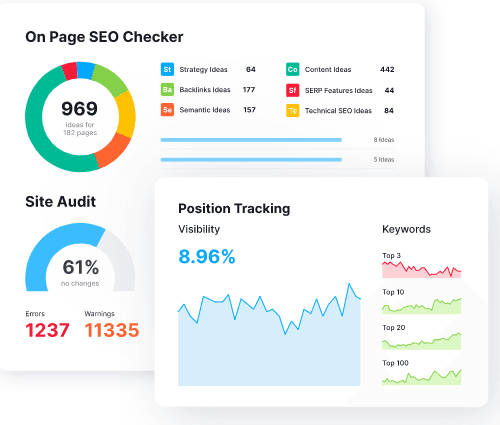Click the no changes gauge caption
The height and width of the screenshot is (425, 500).
(x=80, y=284)
